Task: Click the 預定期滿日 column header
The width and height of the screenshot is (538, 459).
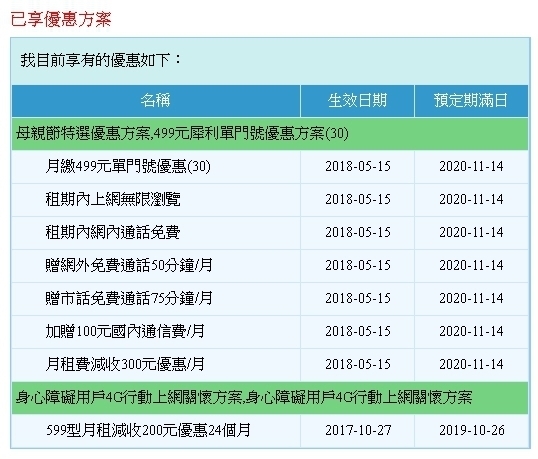Action: [x=471, y=101]
